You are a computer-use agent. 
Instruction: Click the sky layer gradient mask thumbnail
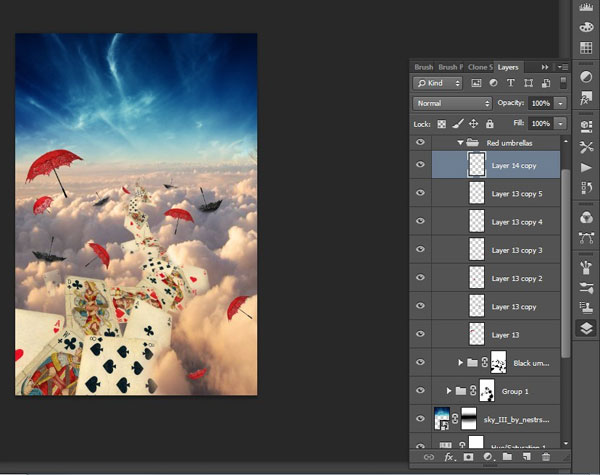[469, 418]
